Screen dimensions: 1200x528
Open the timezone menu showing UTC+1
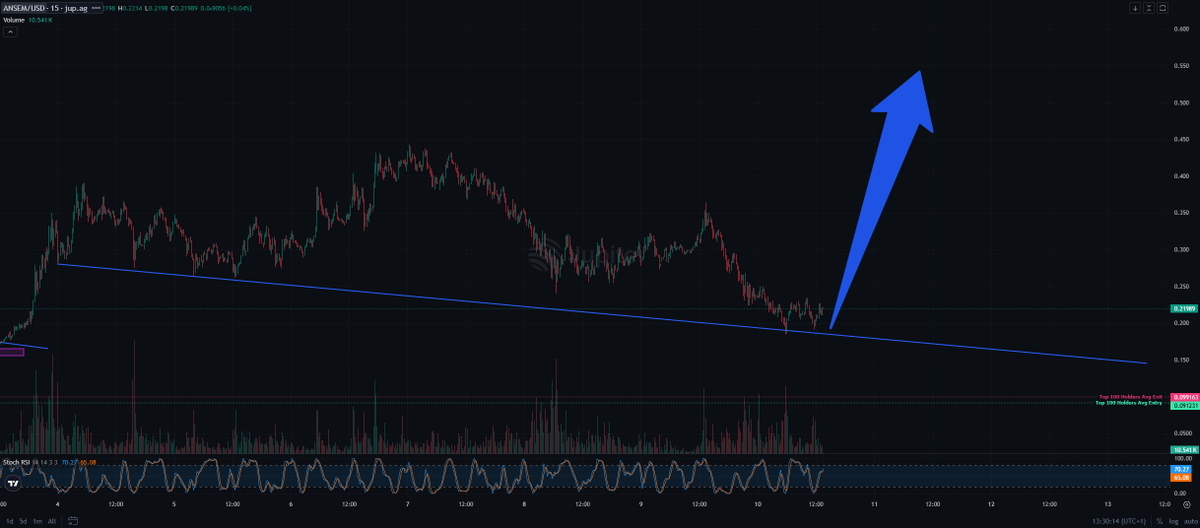point(1121,521)
